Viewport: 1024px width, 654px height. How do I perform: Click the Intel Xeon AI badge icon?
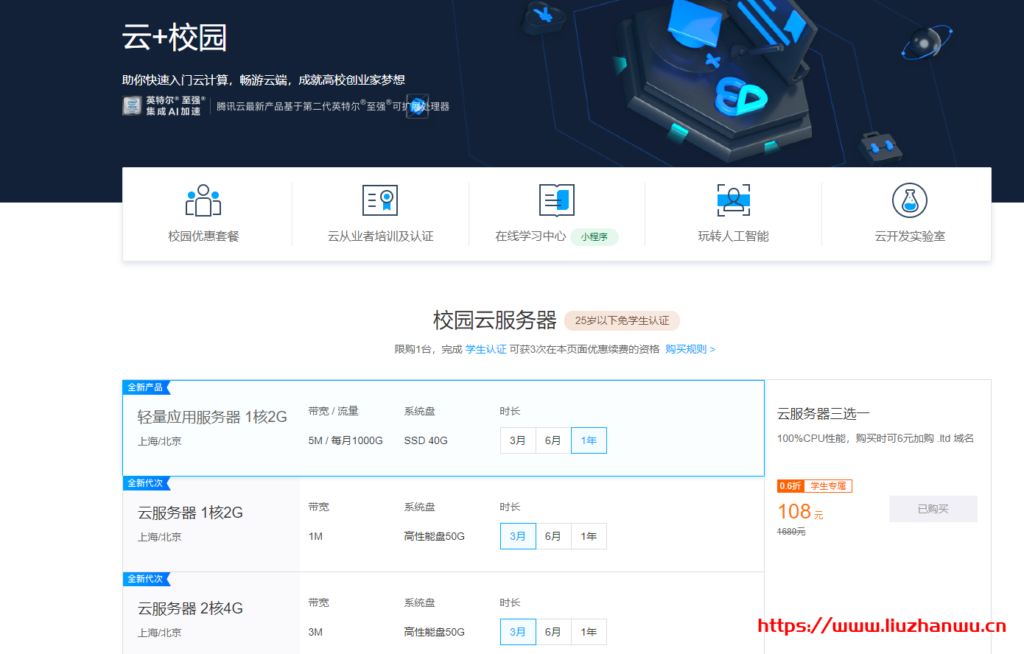click(x=131, y=106)
